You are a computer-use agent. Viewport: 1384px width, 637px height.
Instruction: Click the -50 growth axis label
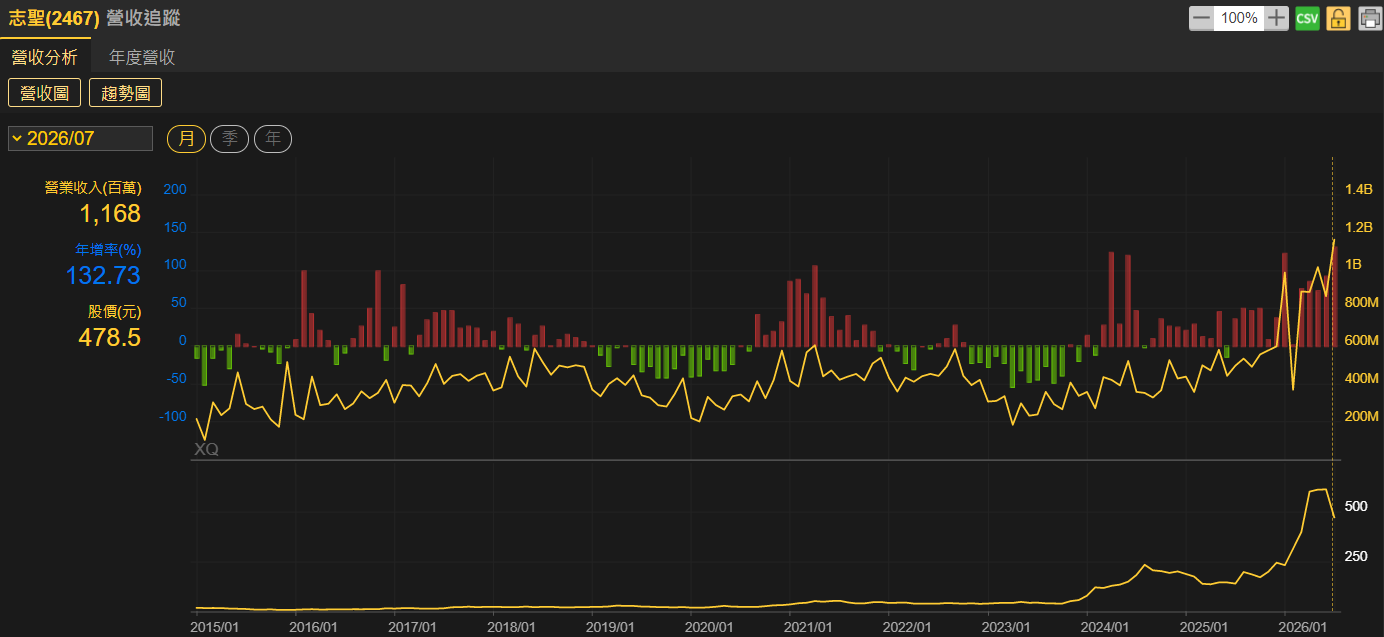(x=175, y=379)
